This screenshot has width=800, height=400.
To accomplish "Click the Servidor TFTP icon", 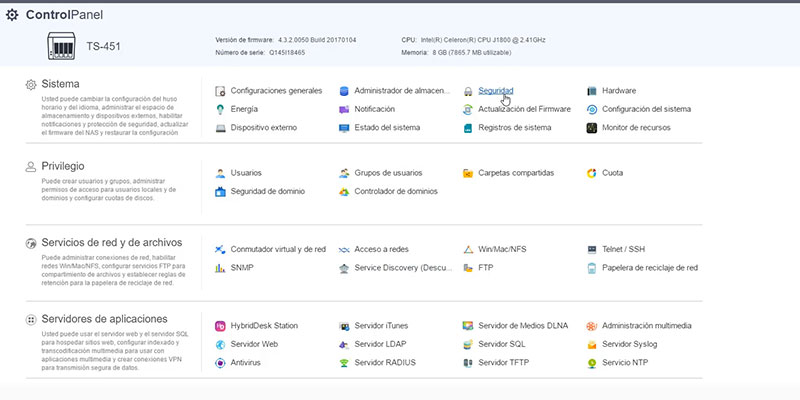I will 468,363.
